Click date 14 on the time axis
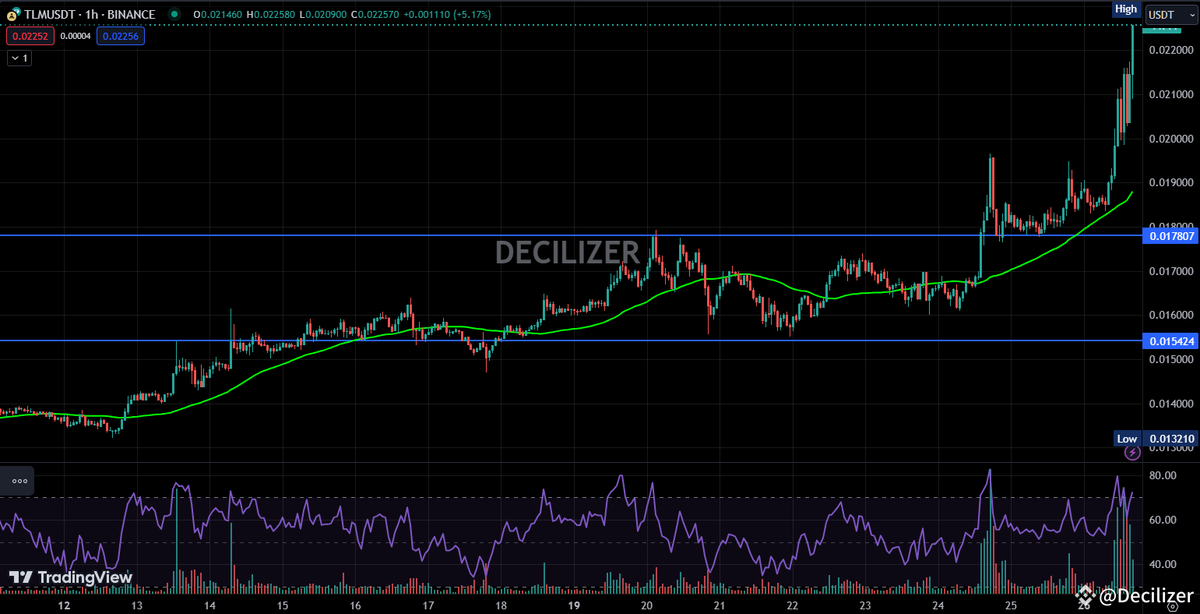The height and width of the screenshot is (614, 1200). pyautogui.click(x=210, y=605)
